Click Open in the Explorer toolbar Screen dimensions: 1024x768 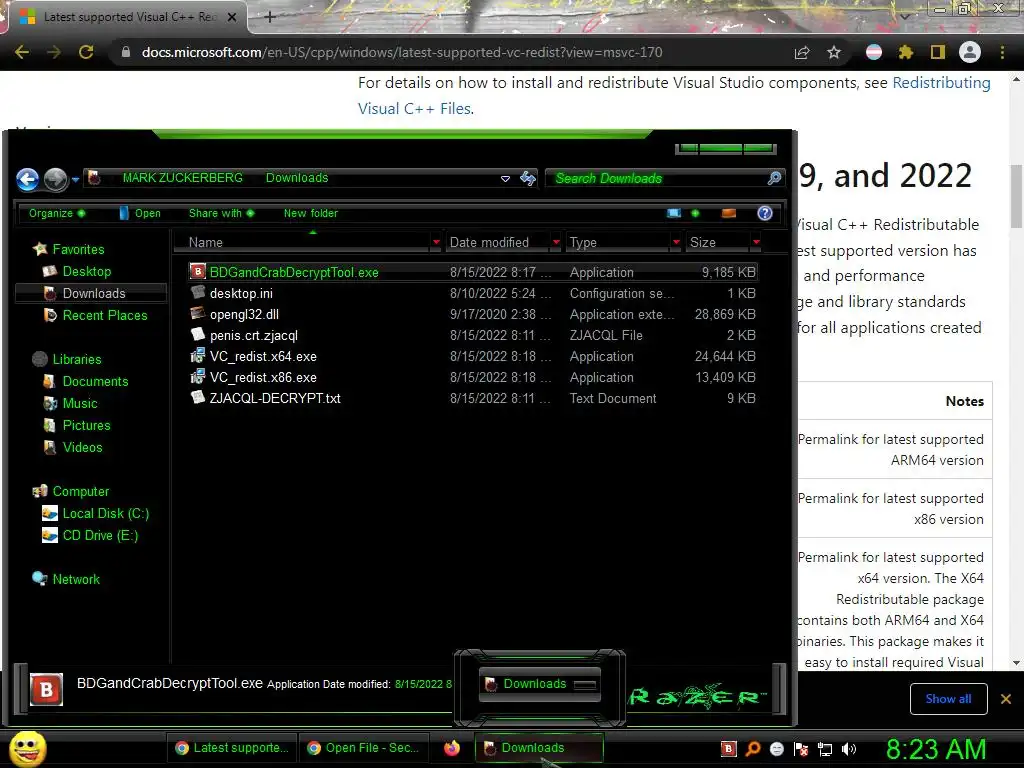coord(140,213)
